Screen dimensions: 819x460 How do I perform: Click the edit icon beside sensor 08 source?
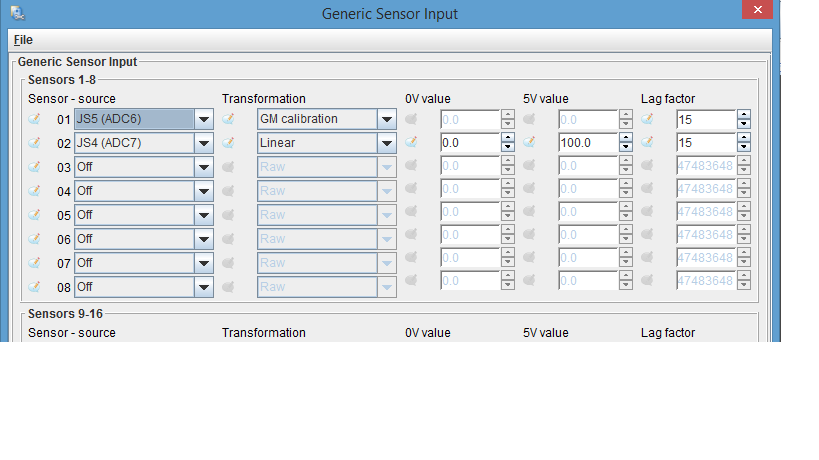[34, 287]
